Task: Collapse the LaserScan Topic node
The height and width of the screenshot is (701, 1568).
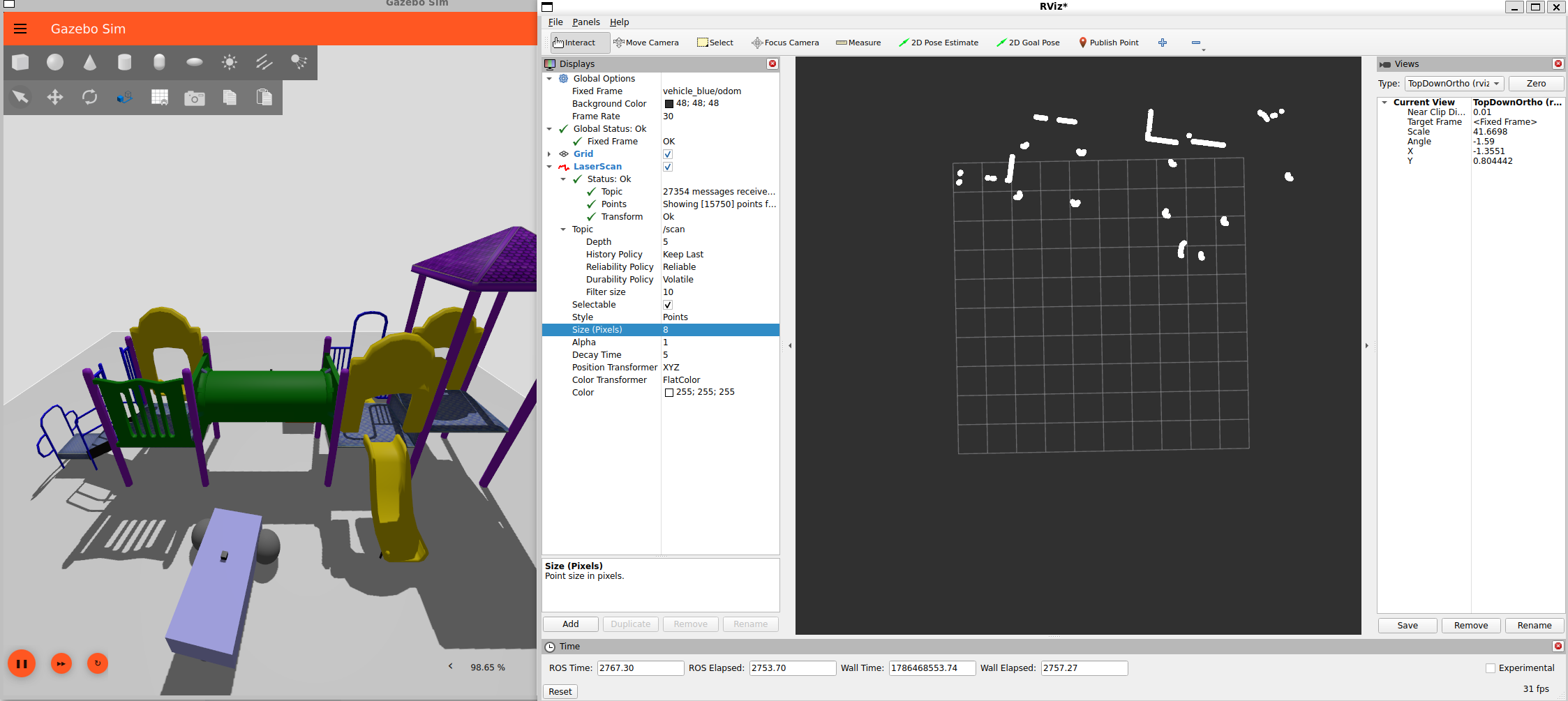Action: coord(563,229)
